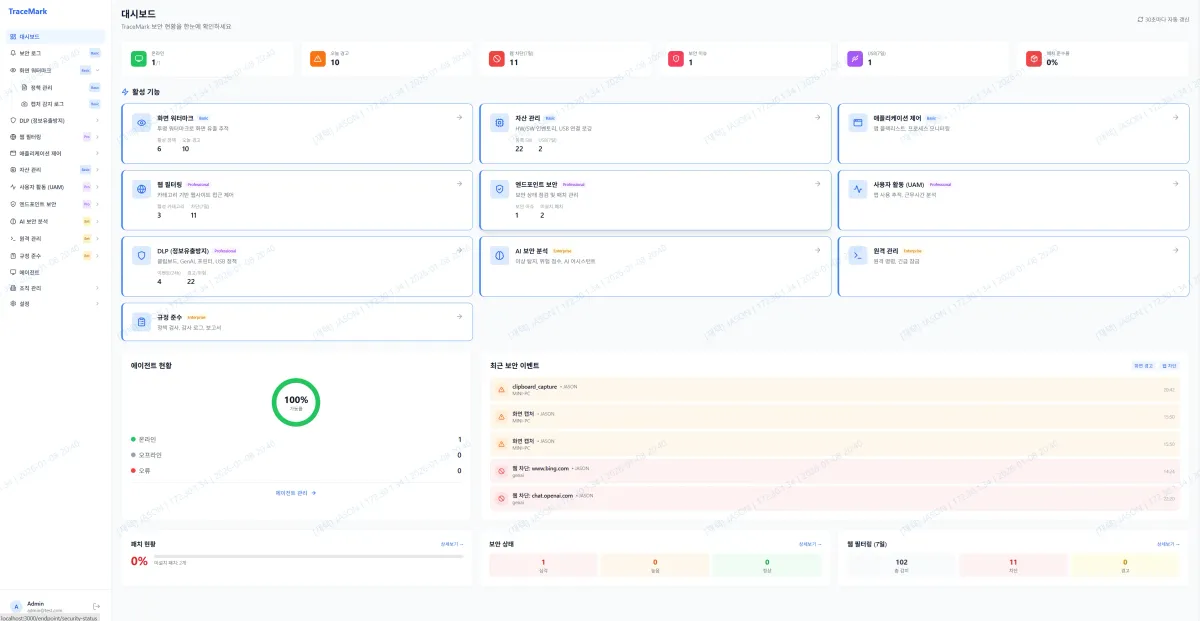This screenshot has width=1200, height=621.
Task: Click the 애플리케이션 제어 window icon card
Action: pos(1013,133)
